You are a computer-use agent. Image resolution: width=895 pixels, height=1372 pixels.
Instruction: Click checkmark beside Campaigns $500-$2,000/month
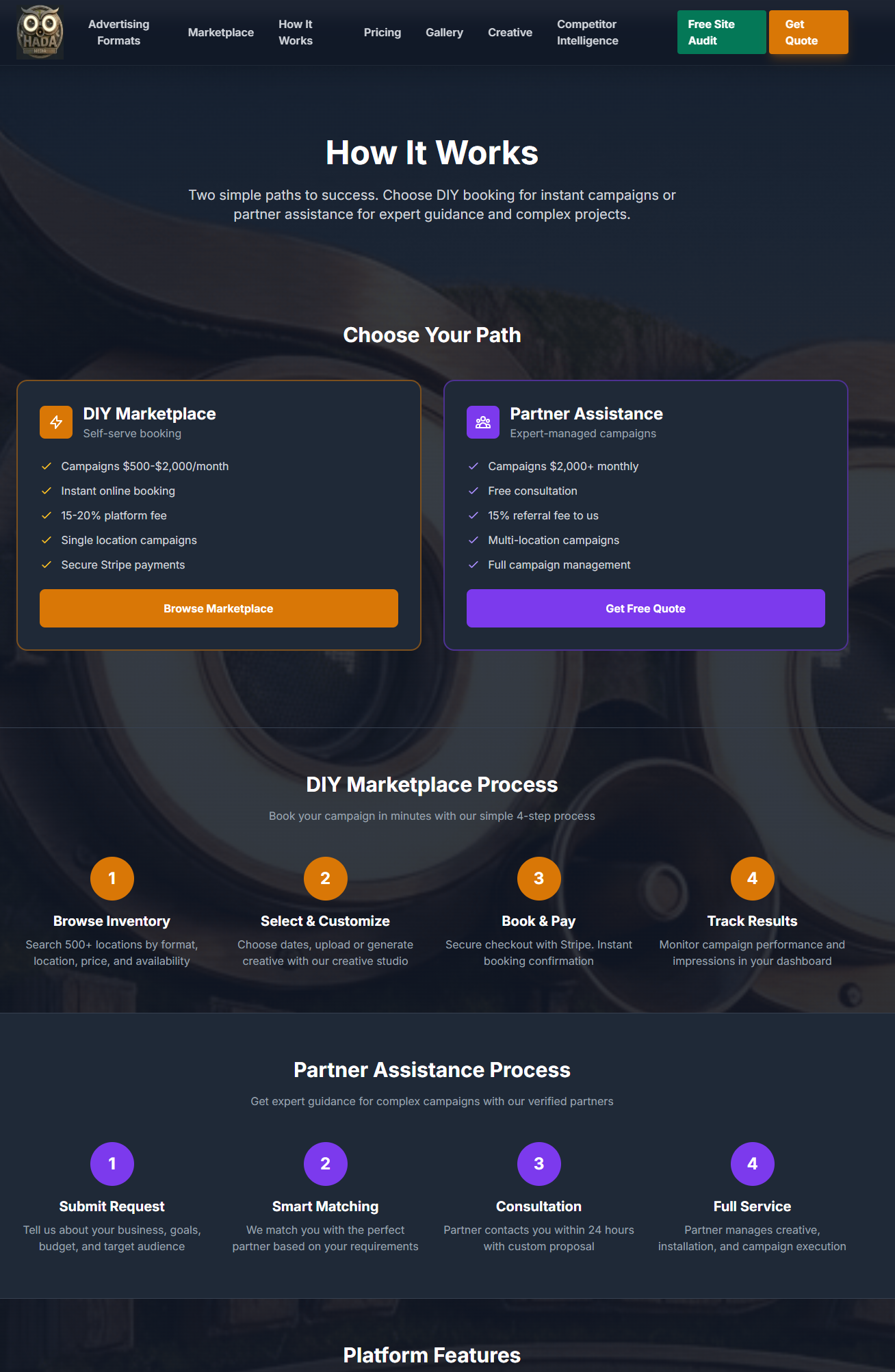(47, 466)
